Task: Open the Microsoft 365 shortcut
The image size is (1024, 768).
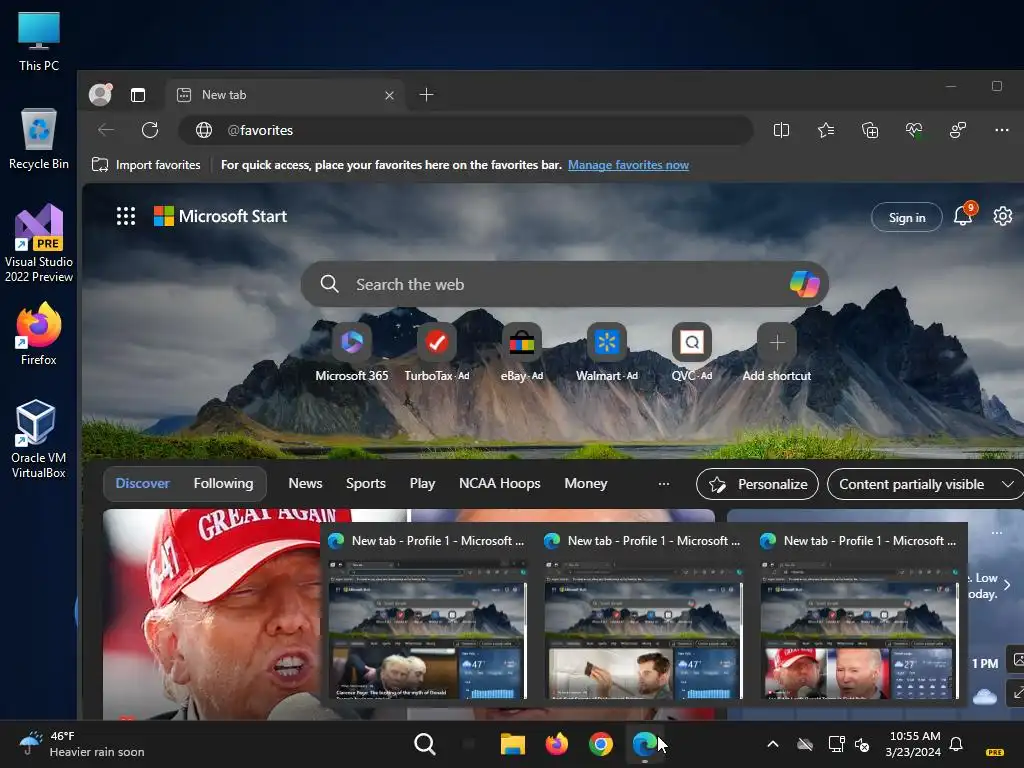Action: click(351, 353)
